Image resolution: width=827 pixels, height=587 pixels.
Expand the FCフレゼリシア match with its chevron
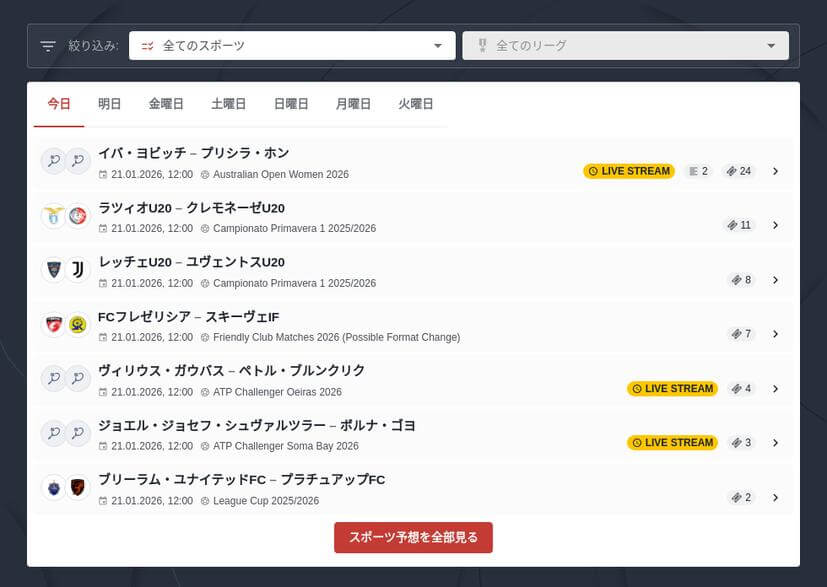776,334
